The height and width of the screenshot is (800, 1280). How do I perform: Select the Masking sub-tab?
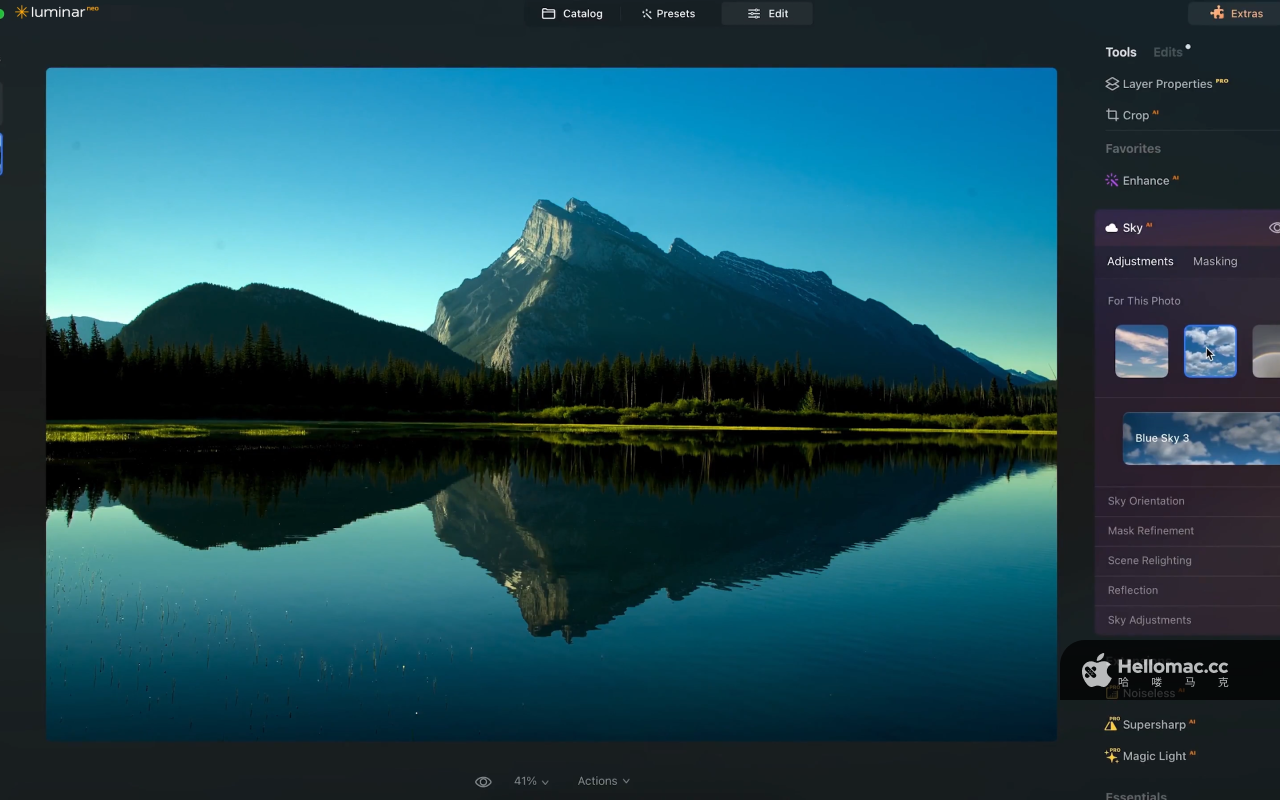point(1215,261)
